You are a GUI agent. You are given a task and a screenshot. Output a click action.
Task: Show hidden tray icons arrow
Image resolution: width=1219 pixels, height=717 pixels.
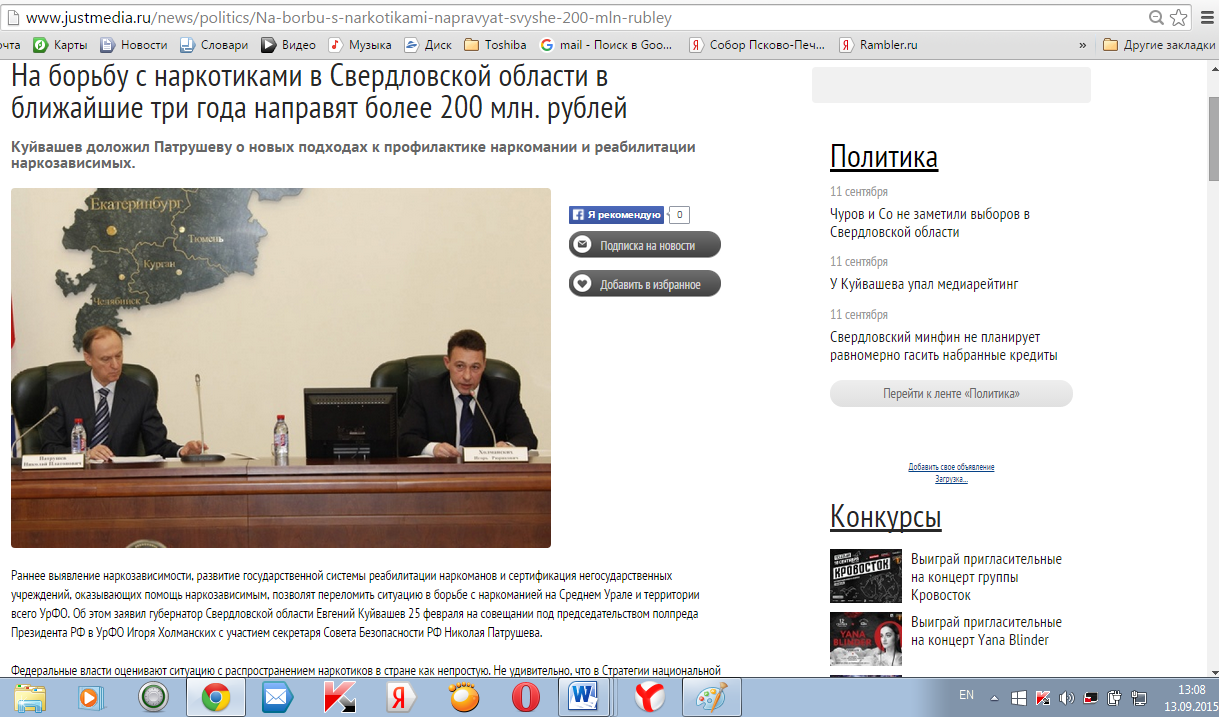pos(995,697)
